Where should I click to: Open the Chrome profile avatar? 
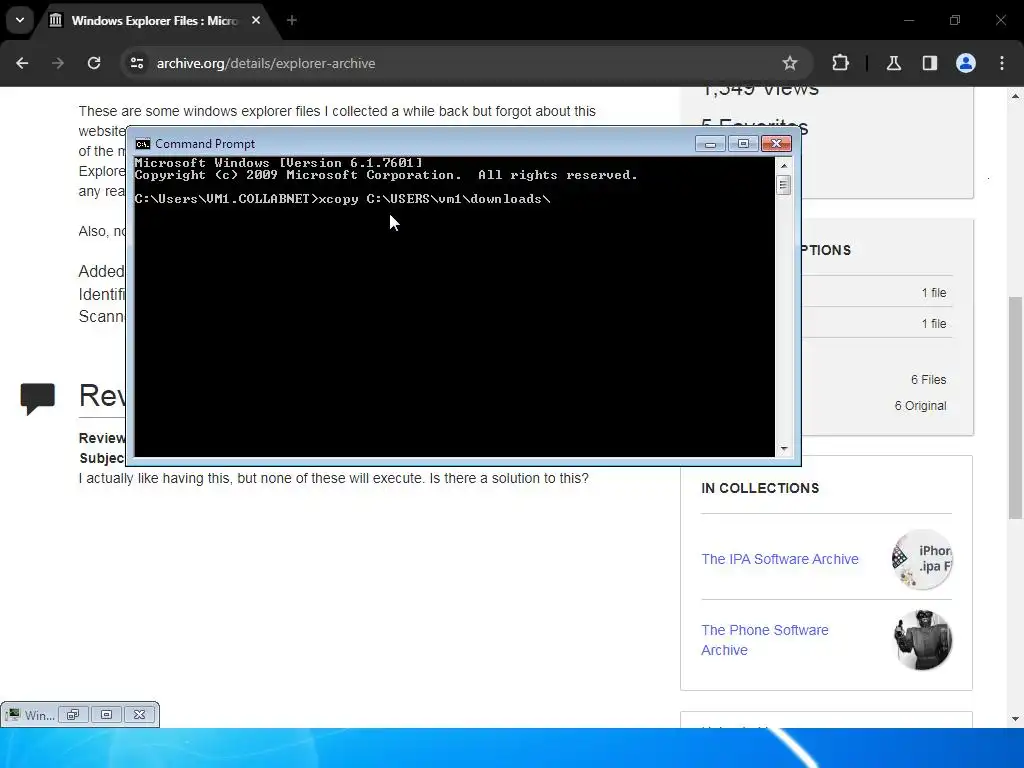pos(966,63)
